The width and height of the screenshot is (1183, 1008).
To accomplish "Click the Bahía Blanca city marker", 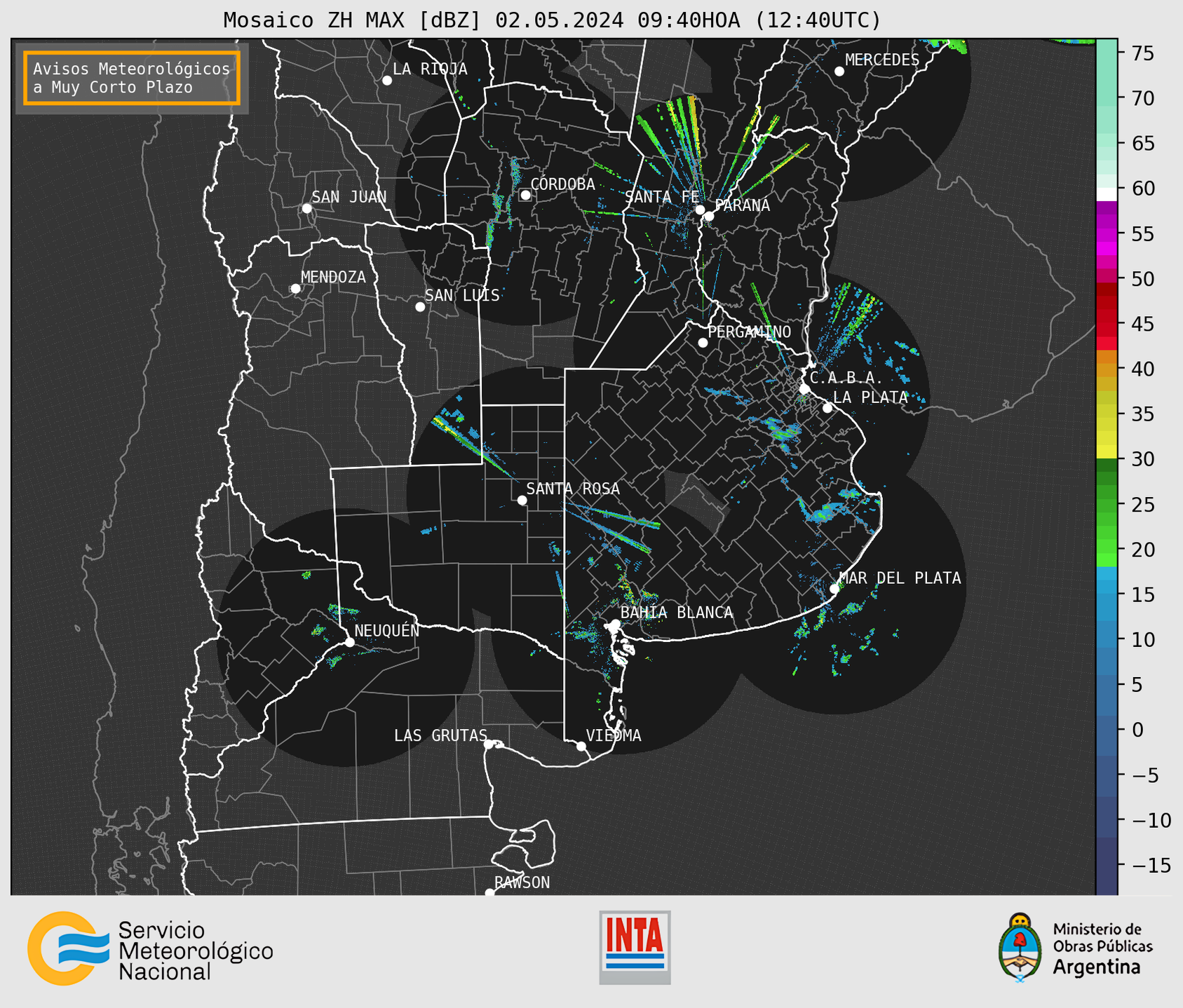I will click(x=615, y=624).
